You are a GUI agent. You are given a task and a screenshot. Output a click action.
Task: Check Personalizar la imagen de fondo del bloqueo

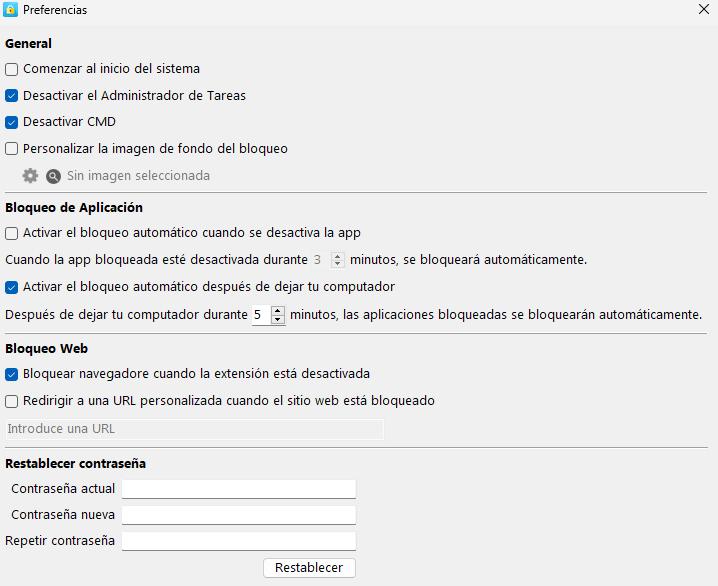tap(12, 149)
